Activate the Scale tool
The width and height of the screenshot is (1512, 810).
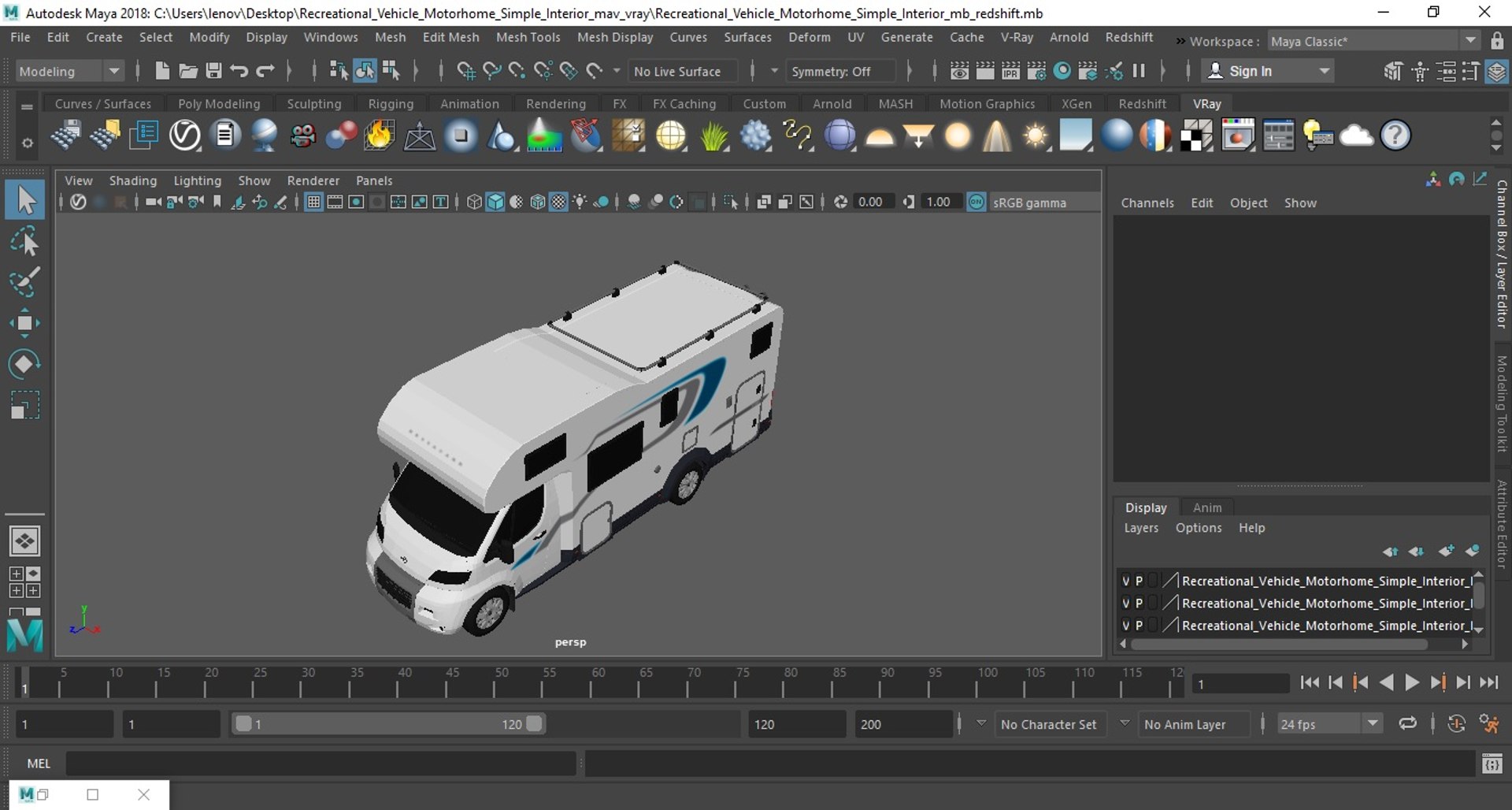25,405
